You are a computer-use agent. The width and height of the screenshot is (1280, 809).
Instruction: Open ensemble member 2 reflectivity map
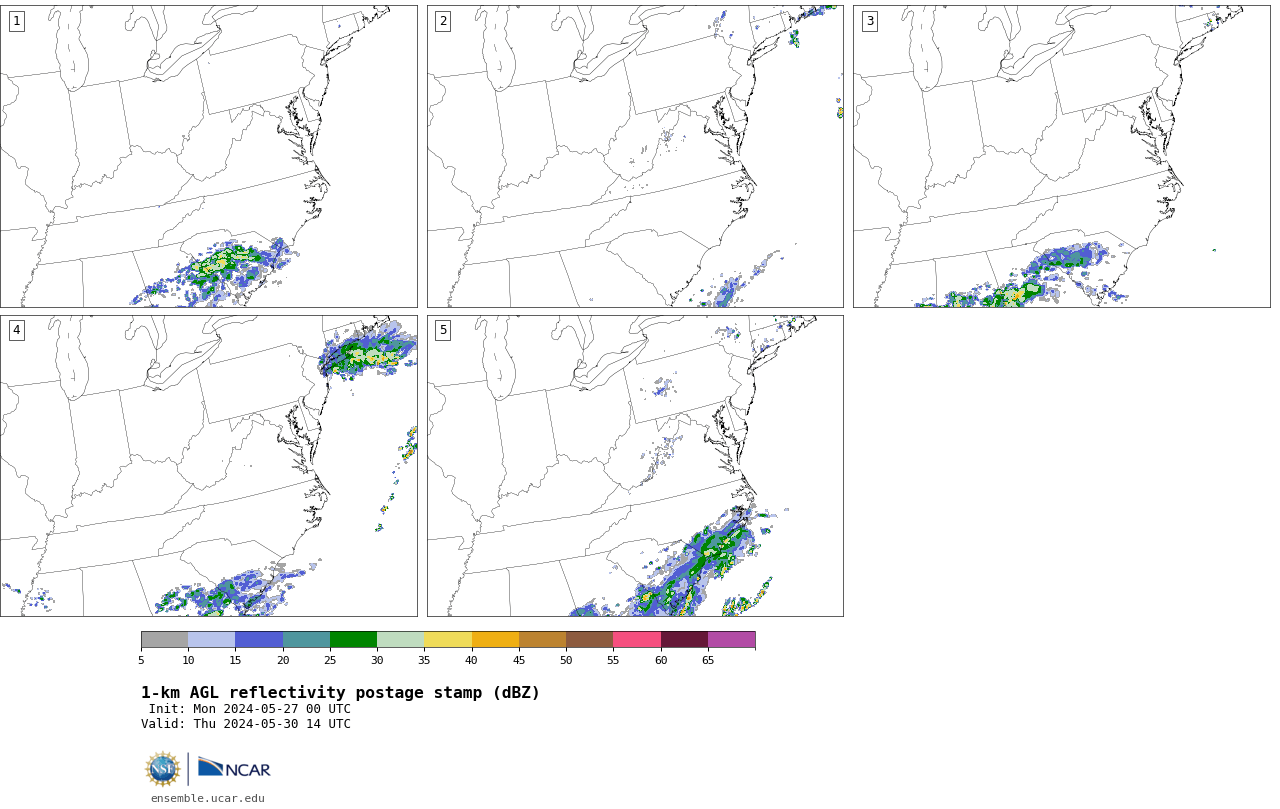635,156
